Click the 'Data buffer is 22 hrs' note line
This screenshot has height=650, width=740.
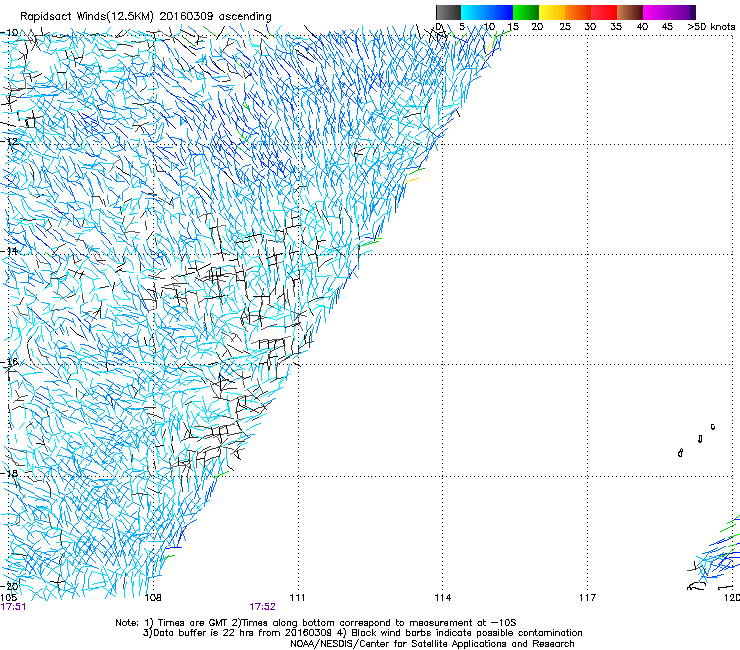[362, 633]
